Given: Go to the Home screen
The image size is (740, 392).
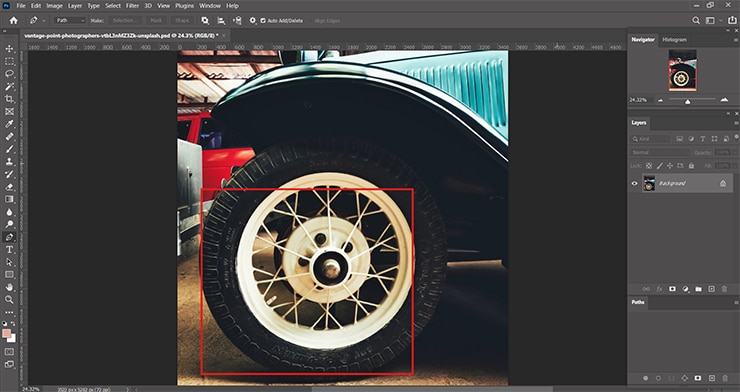Looking at the screenshot, I should coord(14,20).
